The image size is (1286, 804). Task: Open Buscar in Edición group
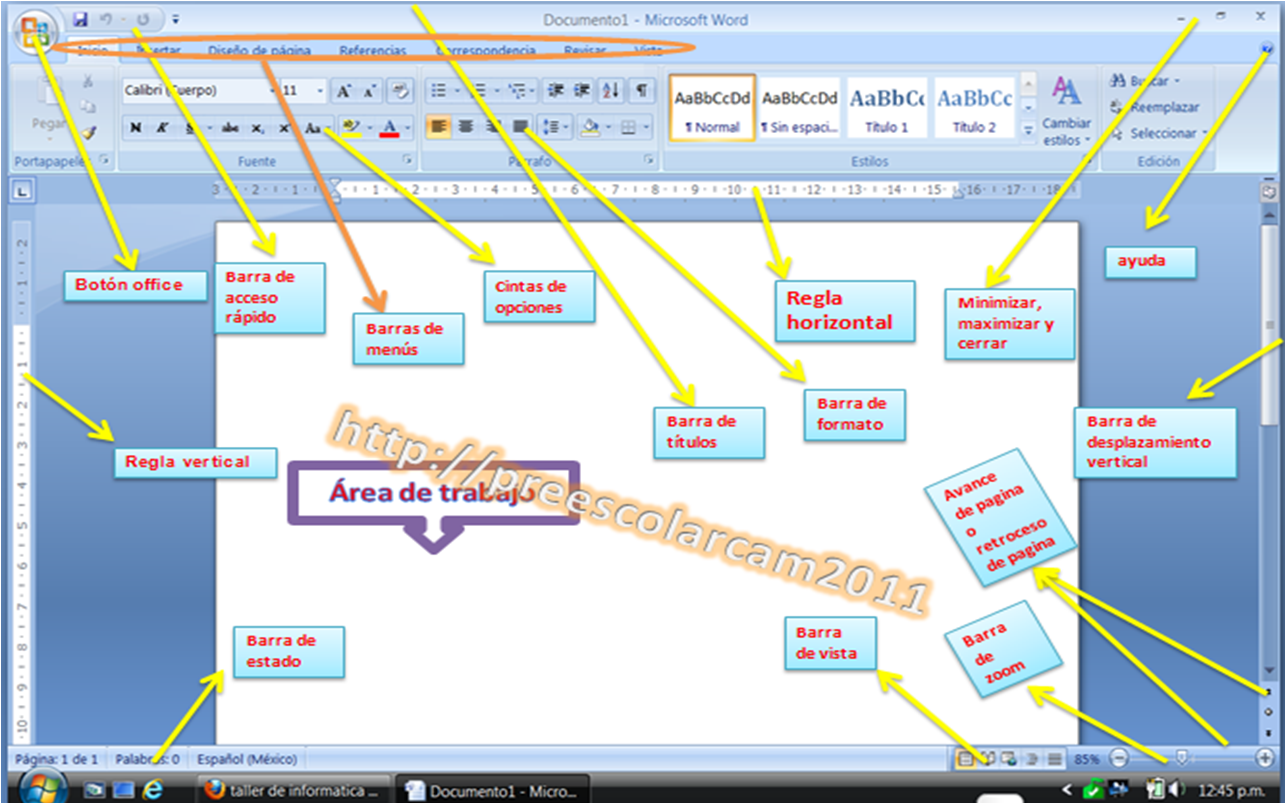tap(1146, 81)
